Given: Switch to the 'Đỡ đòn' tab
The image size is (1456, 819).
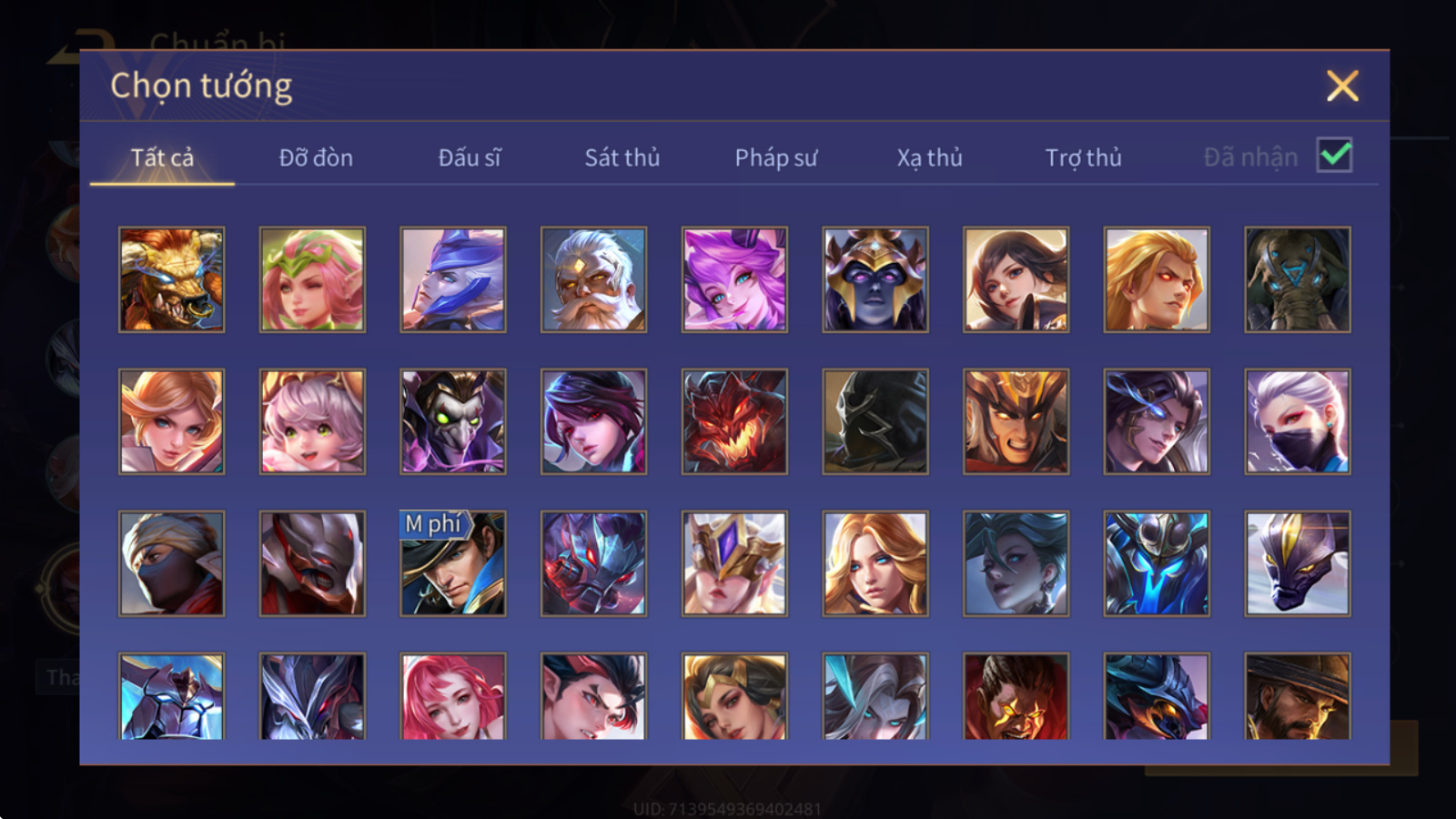Looking at the screenshot, I should (316, 157).
